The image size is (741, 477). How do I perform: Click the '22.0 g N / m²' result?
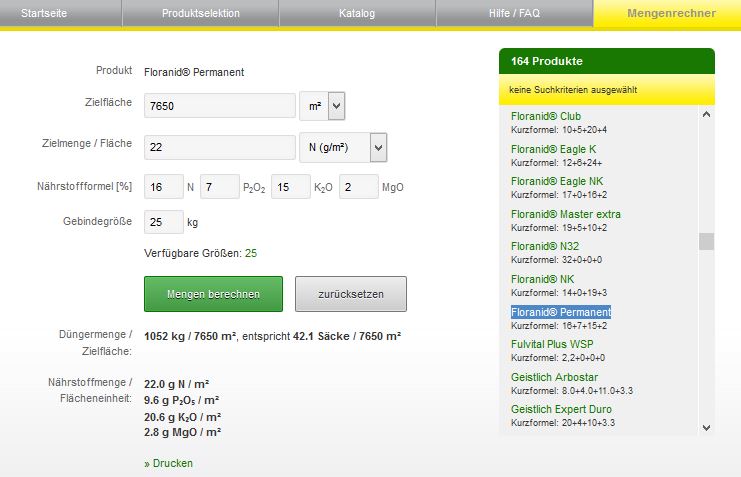click(176, 384)
